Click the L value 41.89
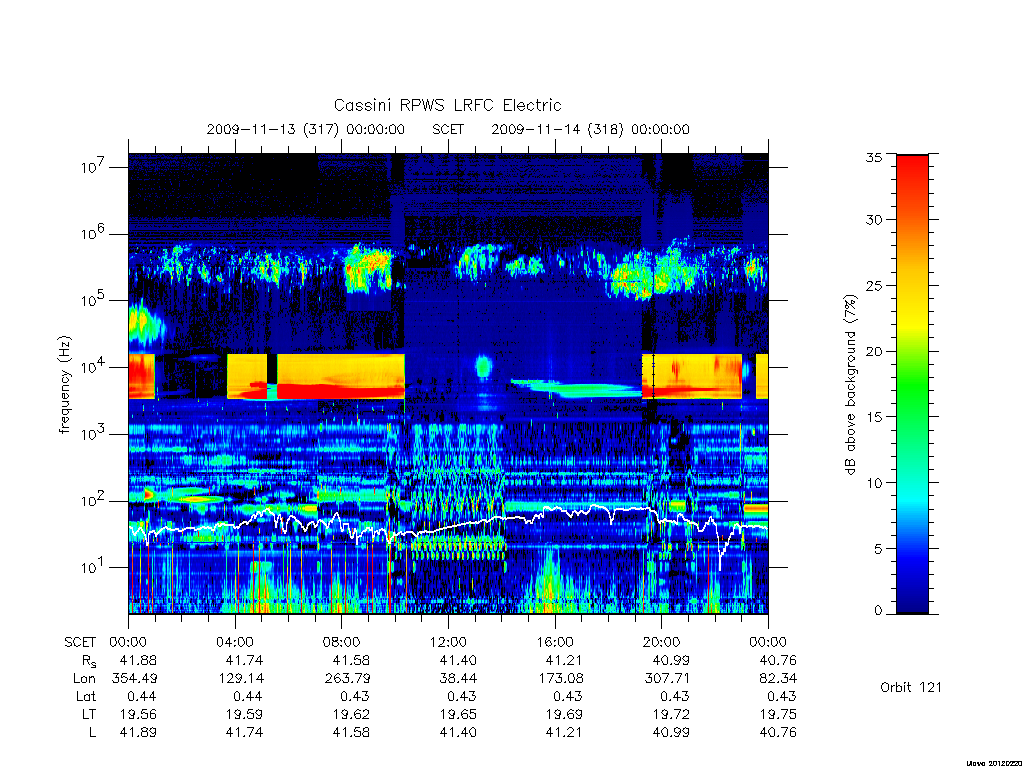The image size is (1024, 768). click(138, 732)
